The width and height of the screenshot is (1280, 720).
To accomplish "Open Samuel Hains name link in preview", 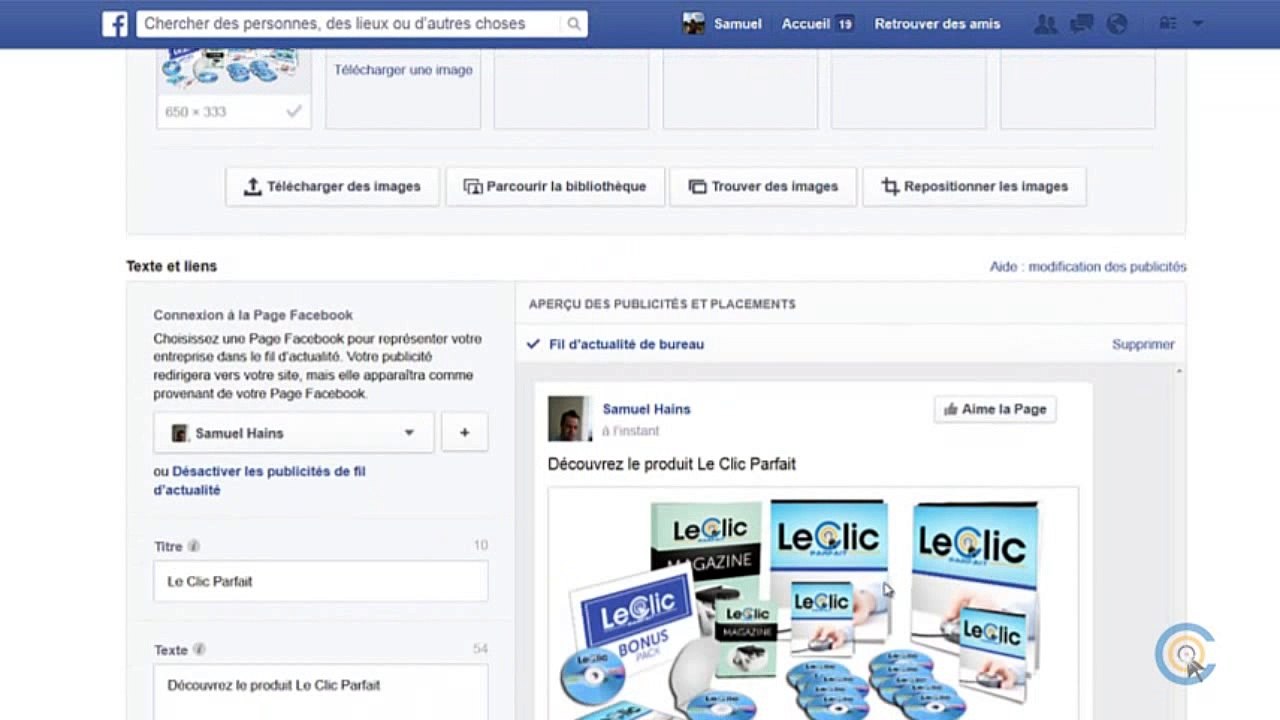I will pos(646,409).
